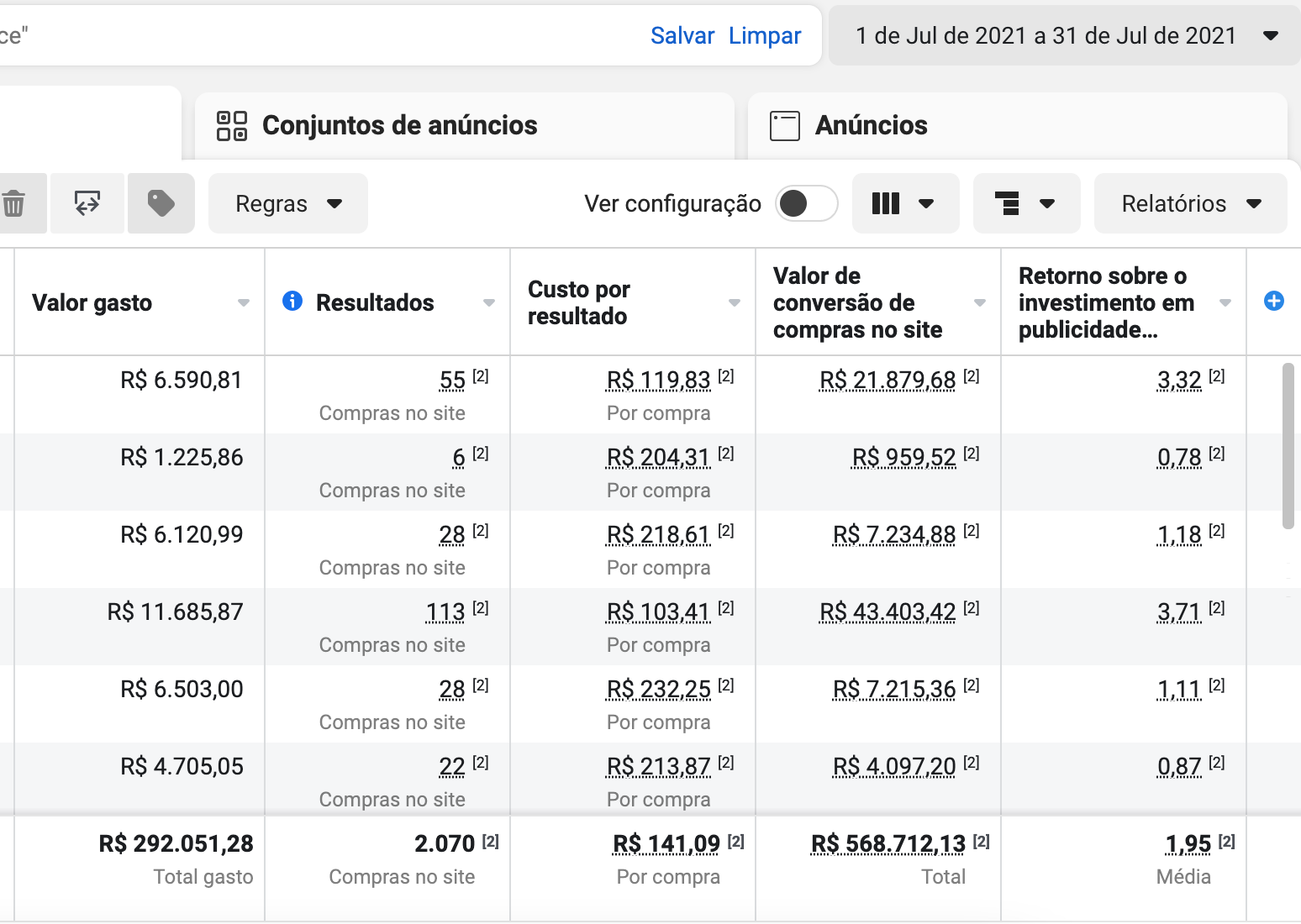Click the trash delete icon

click(13, 203)
